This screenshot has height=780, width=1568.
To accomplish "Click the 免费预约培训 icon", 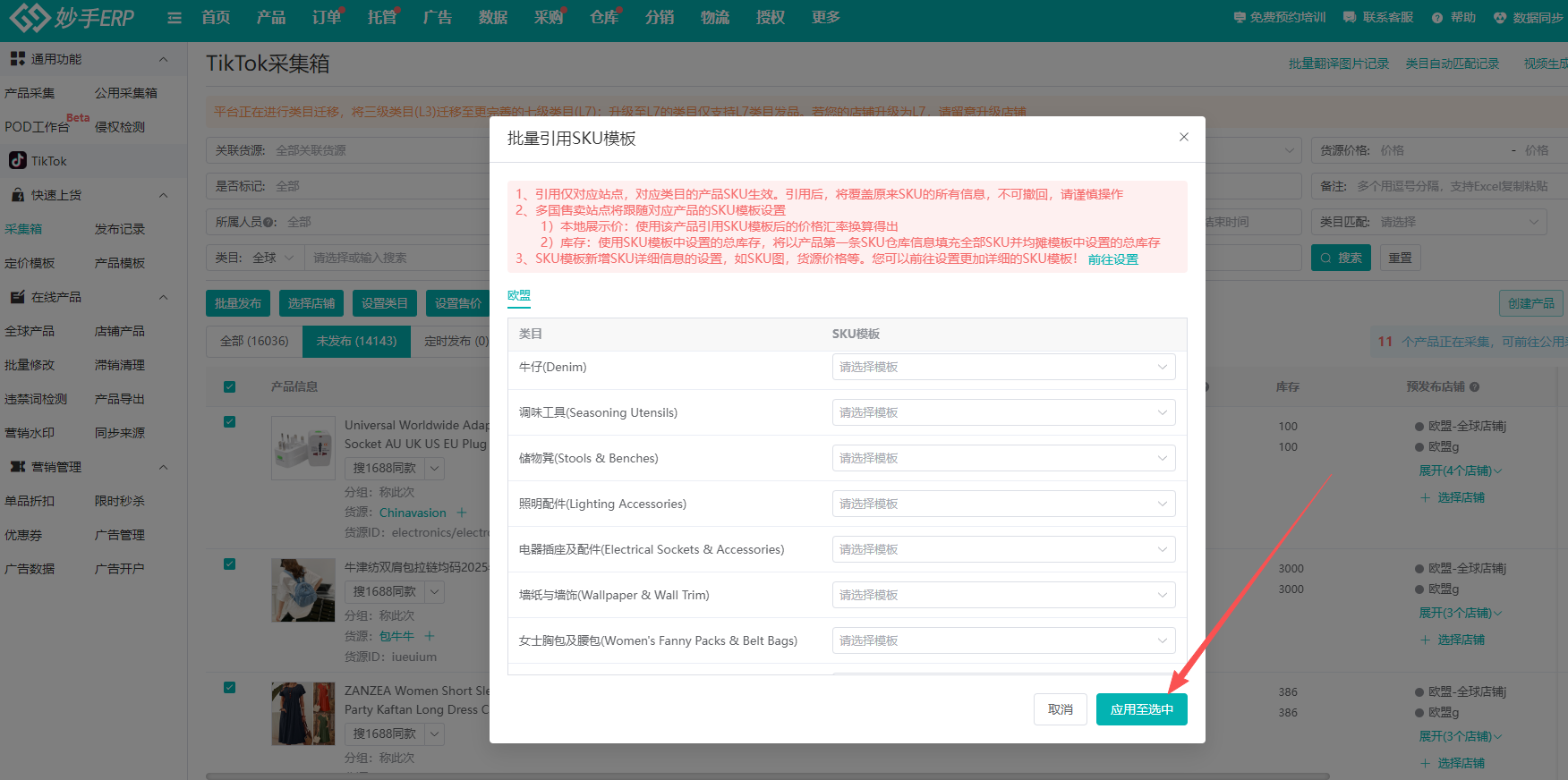I will click(x=1239, y=18).
